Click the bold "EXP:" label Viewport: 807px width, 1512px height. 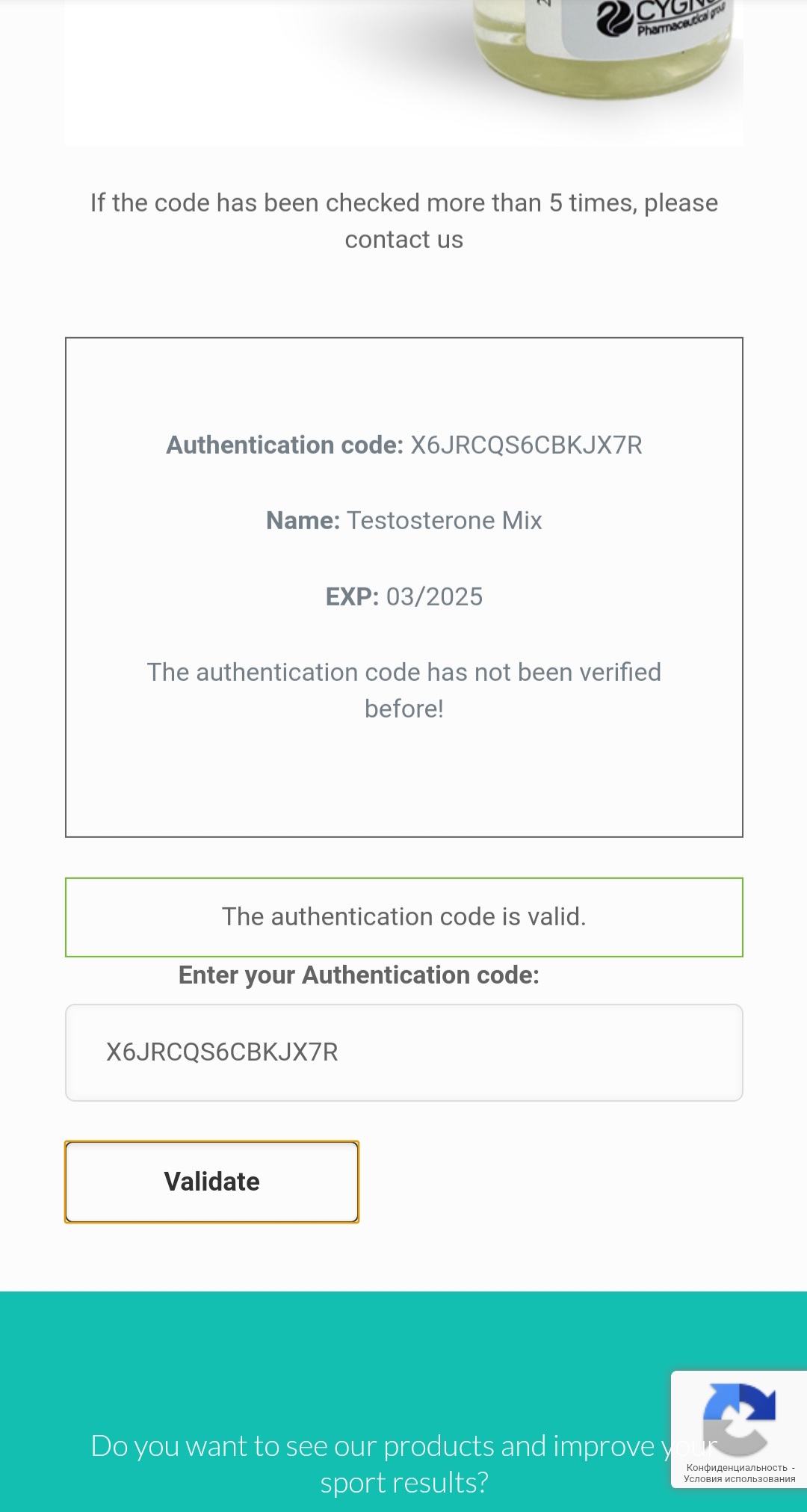[x=352, y=597]
